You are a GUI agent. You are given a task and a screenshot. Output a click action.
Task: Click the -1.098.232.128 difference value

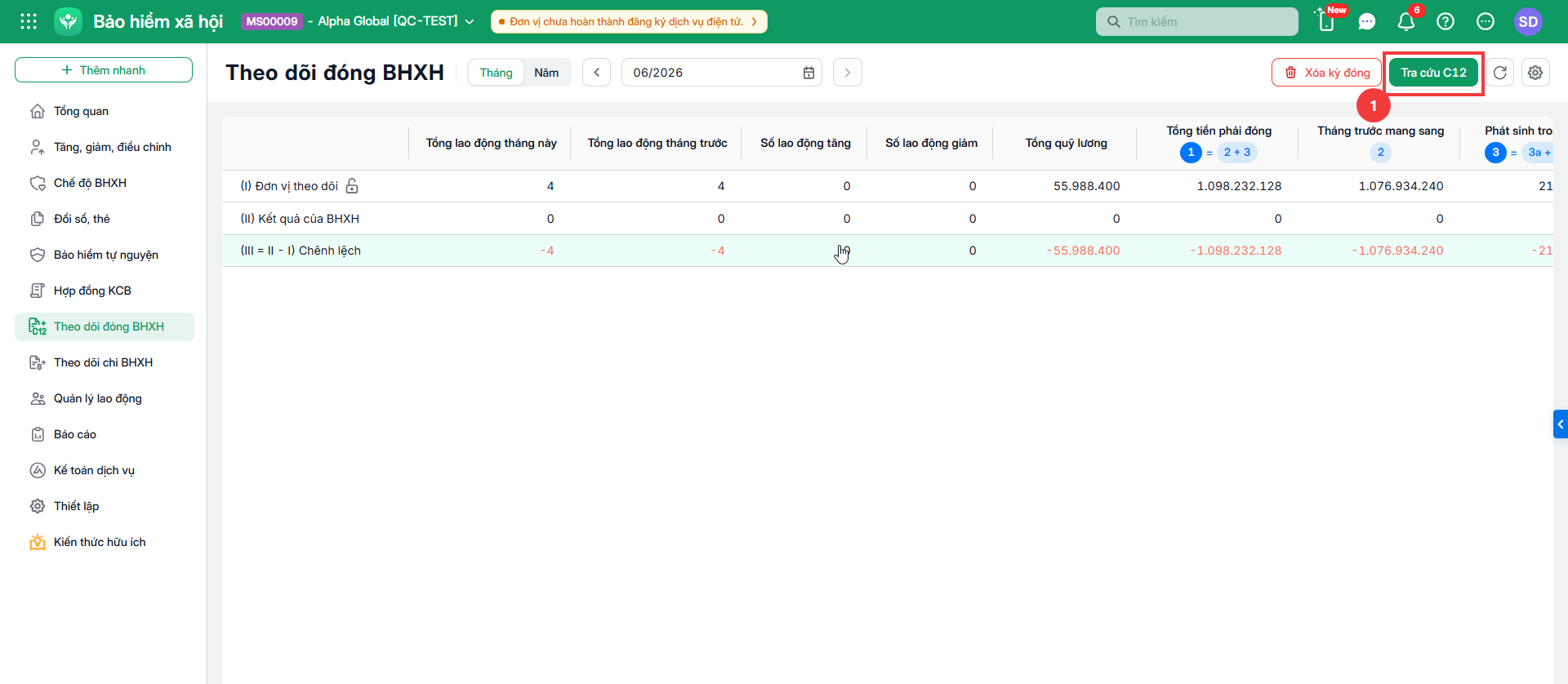point(1236,251)
